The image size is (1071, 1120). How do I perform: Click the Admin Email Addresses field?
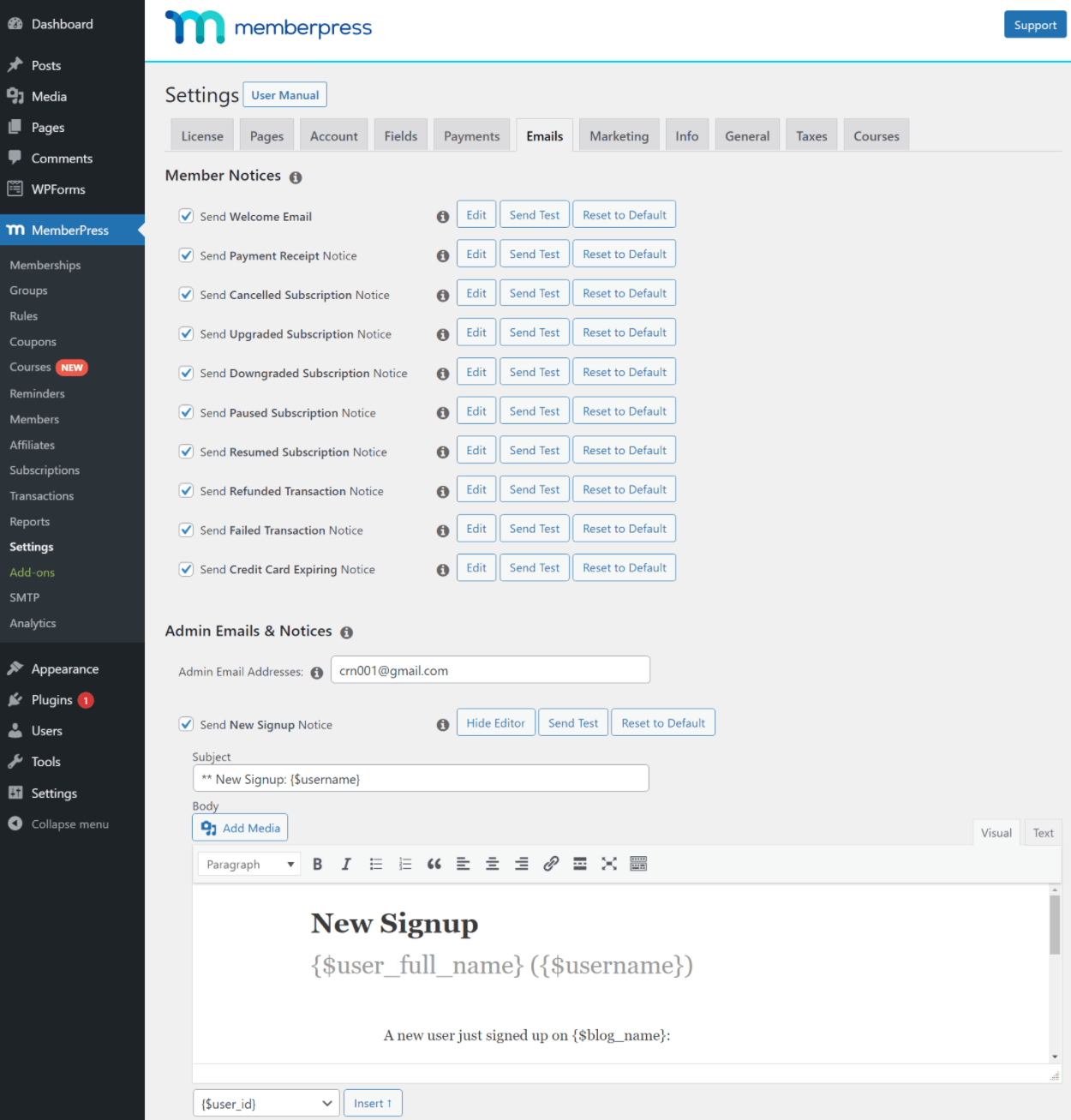(490, 670)
